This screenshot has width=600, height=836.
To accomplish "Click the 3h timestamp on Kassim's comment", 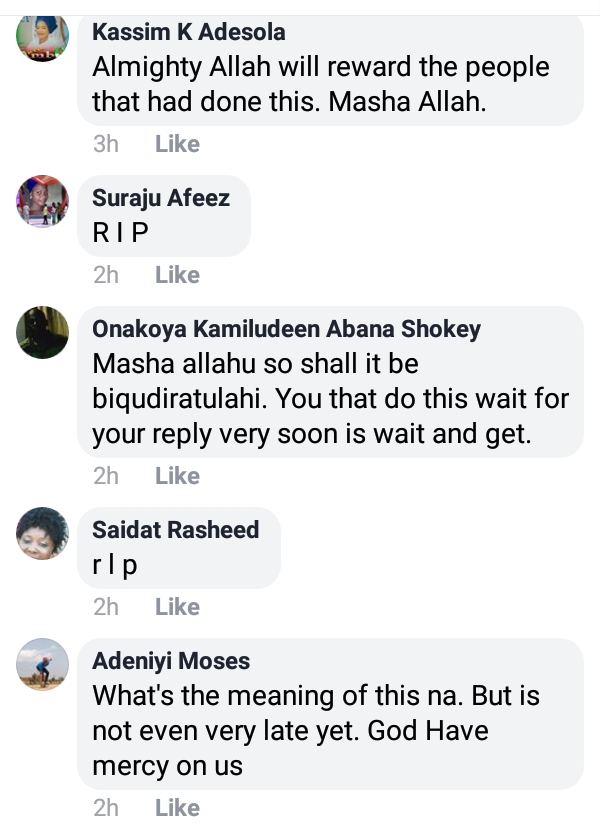I will coord(105,144).
